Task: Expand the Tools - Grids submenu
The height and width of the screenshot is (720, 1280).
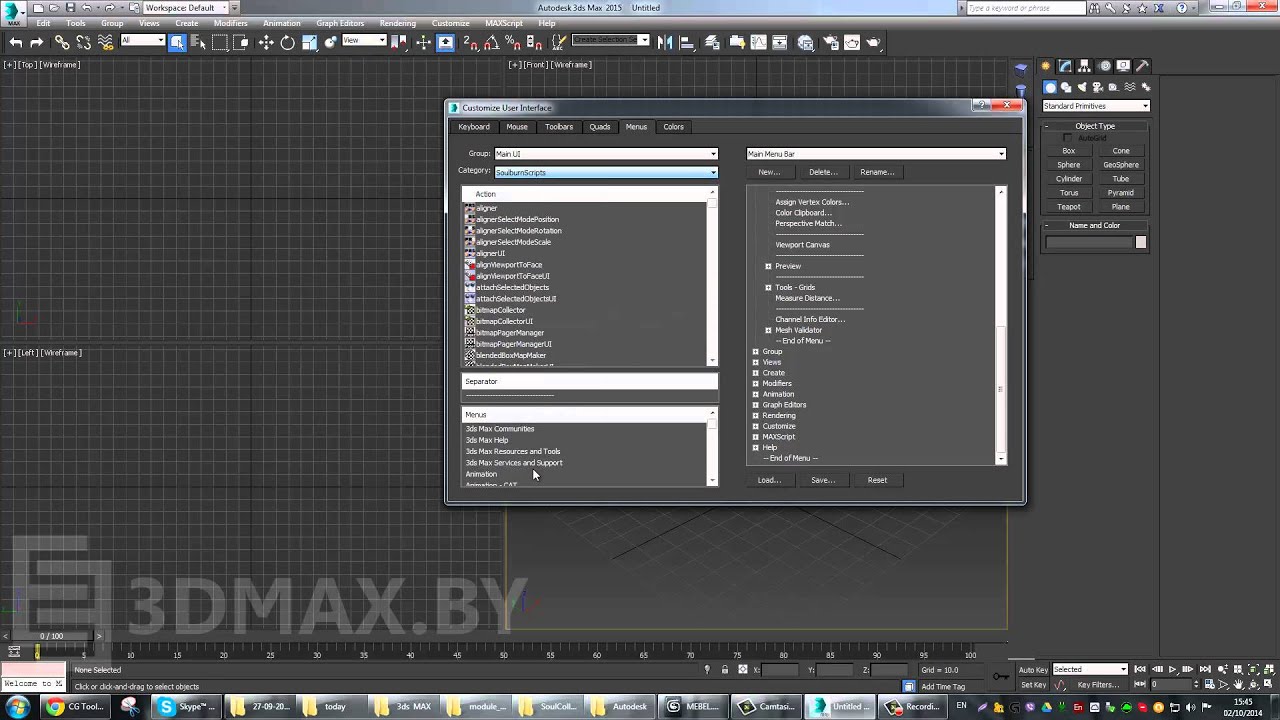Action: point(768,287)
